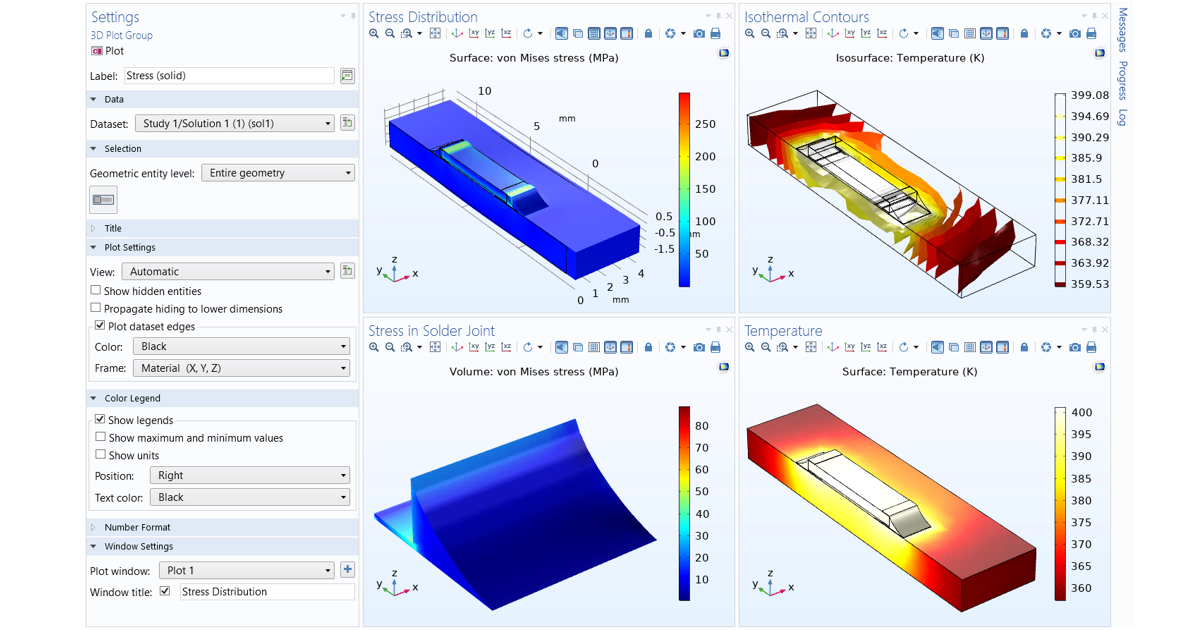Print the Temperature plot

(x=1091, y=348)
